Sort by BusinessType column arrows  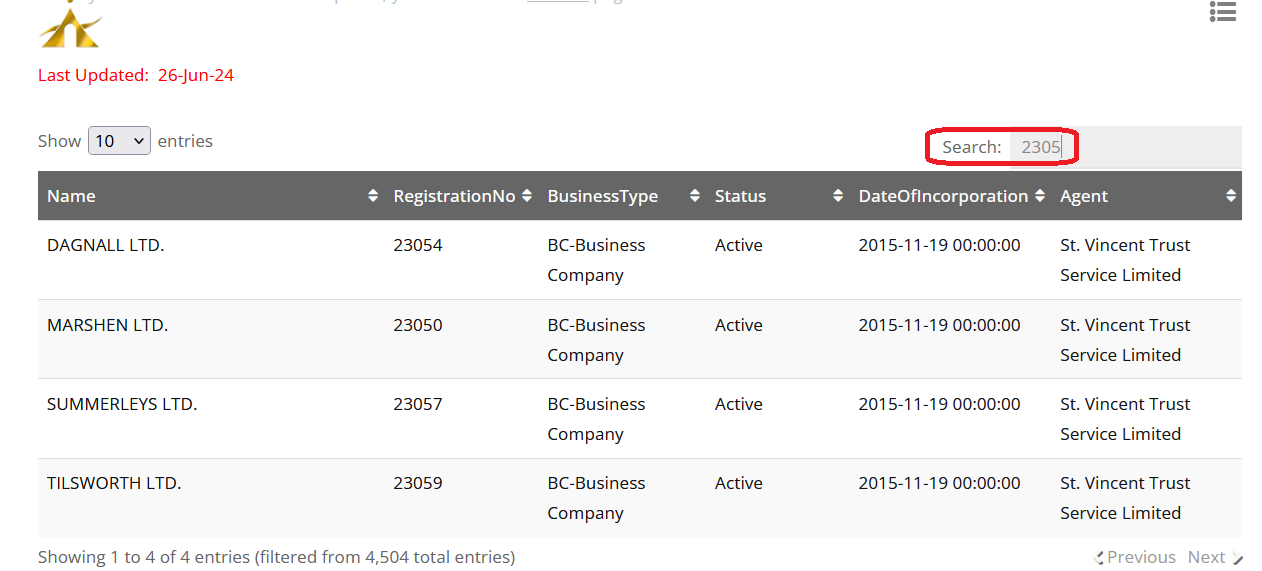pyautogui.click(x=695, y=196)
